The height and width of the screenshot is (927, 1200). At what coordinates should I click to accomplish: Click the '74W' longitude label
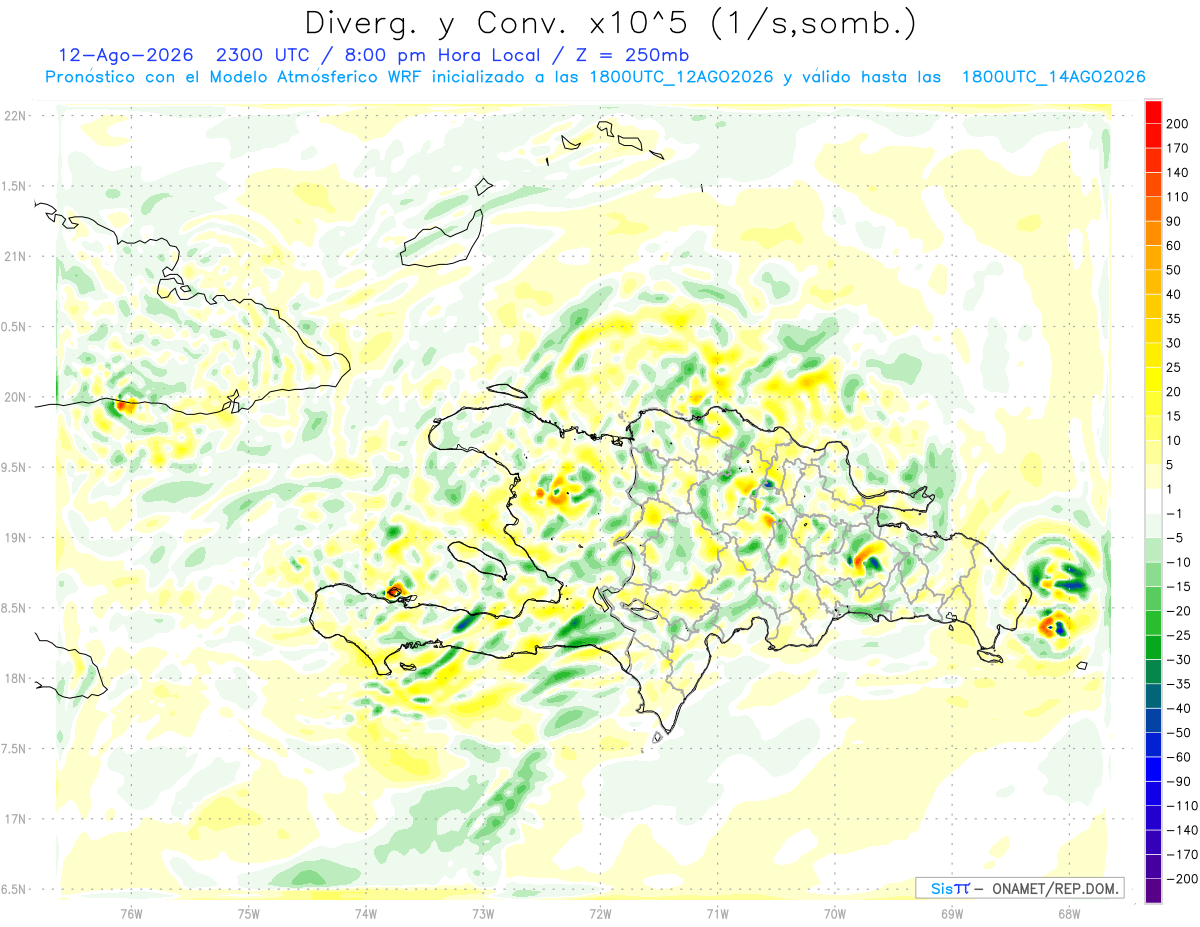(366, 915)
